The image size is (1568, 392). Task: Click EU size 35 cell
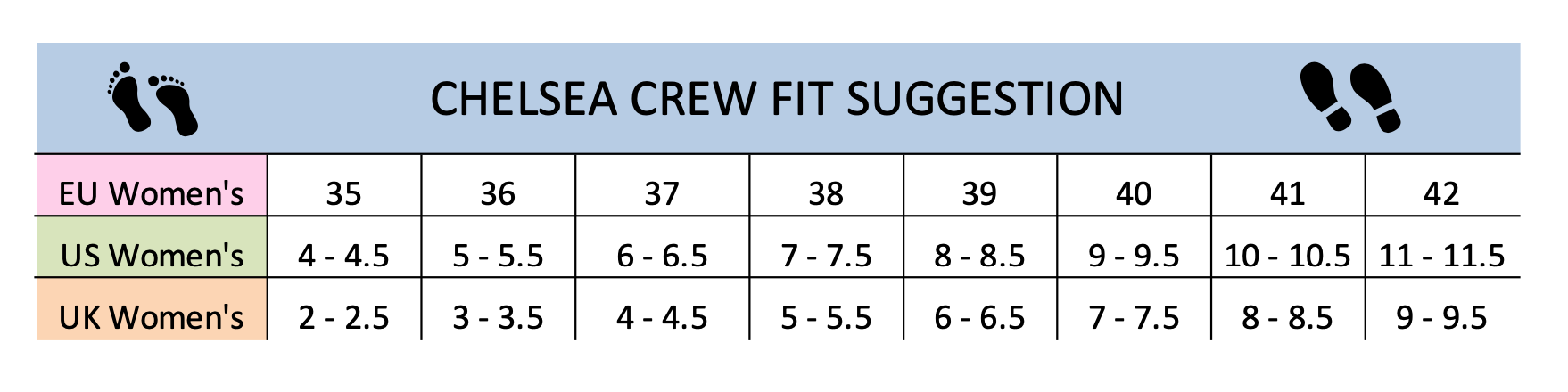[343, 193]
